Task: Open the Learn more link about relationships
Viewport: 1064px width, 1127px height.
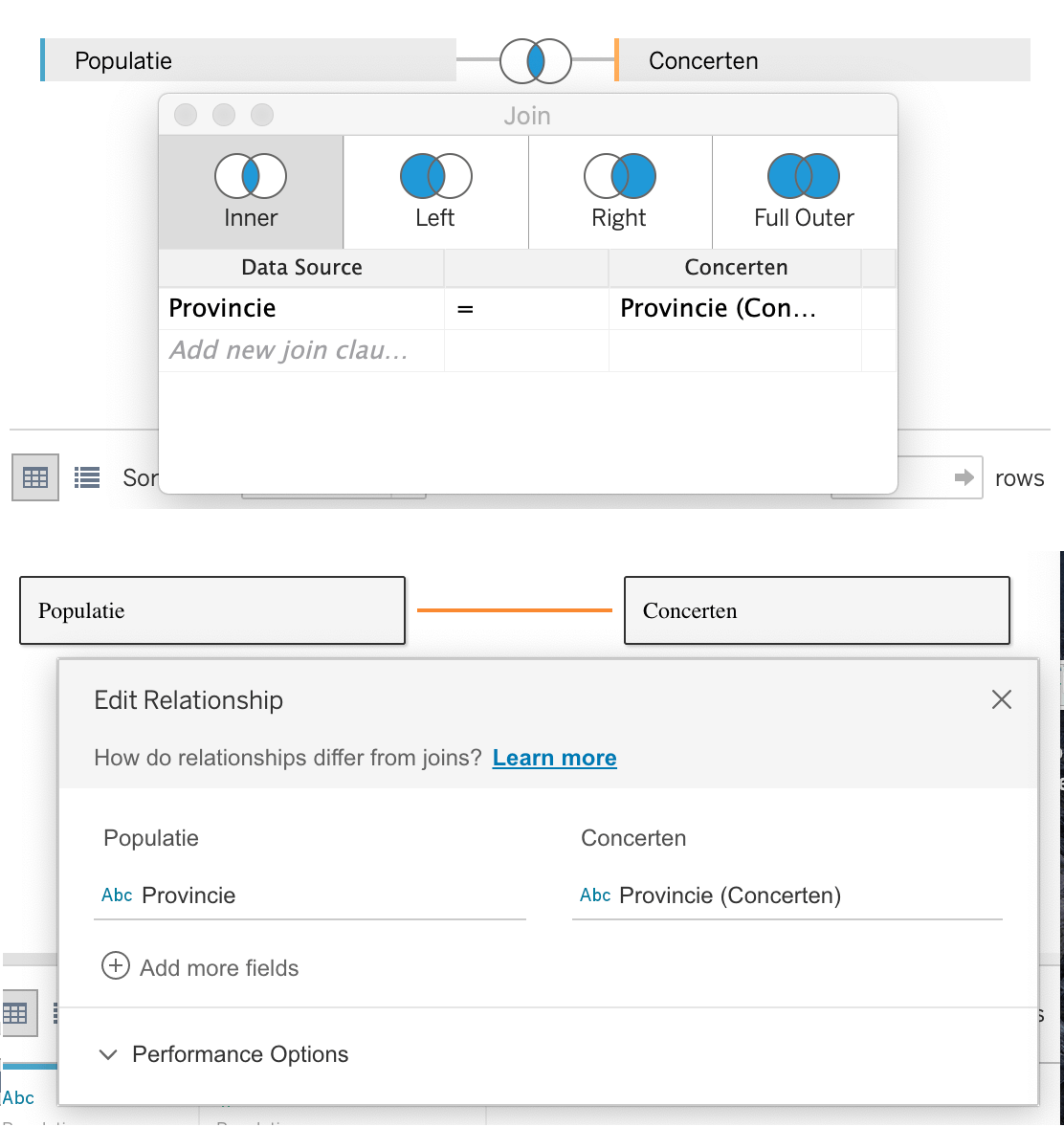Action: [554, 757]
